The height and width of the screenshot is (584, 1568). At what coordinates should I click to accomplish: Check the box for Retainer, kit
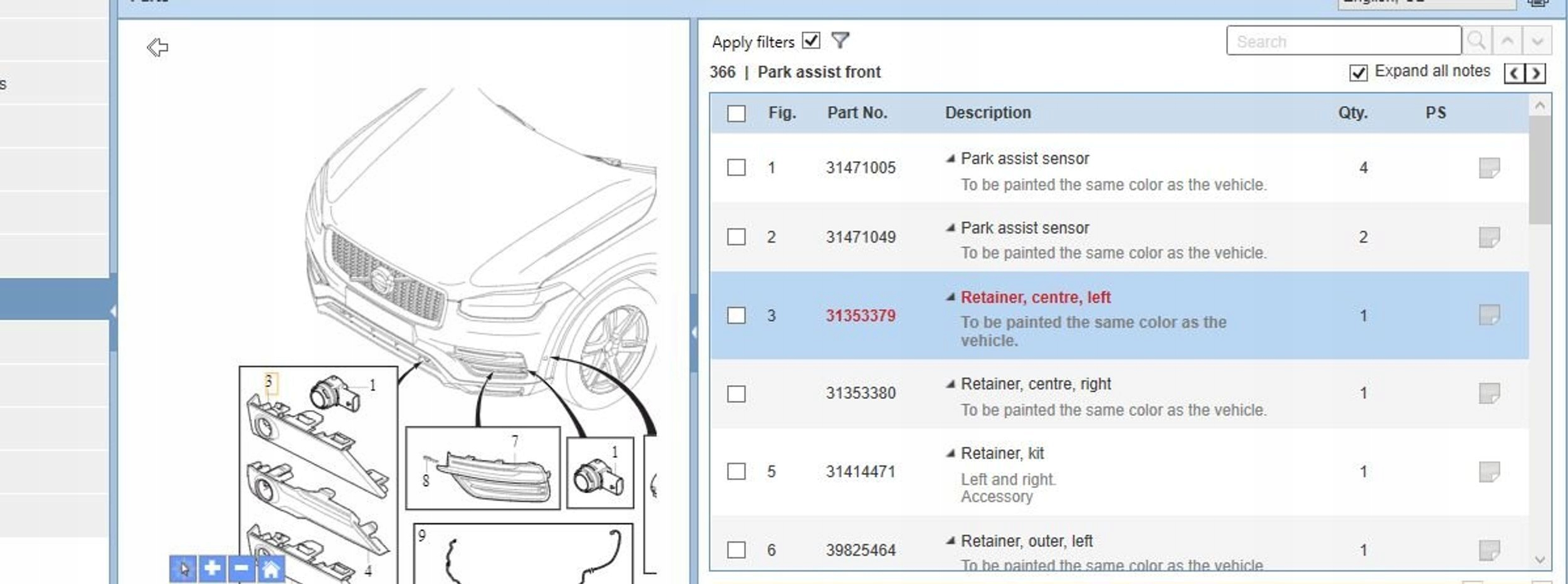click(736, 471)
